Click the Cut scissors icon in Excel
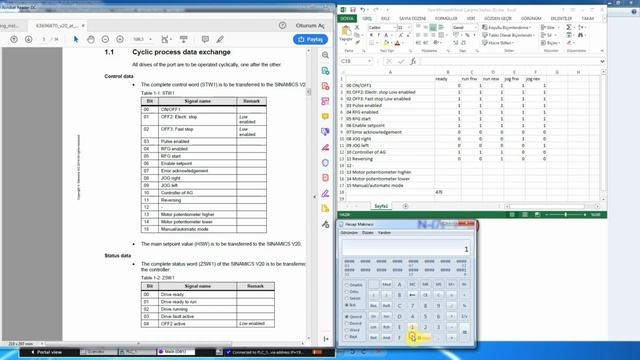640x360 pixels. [x=357, y=27]
